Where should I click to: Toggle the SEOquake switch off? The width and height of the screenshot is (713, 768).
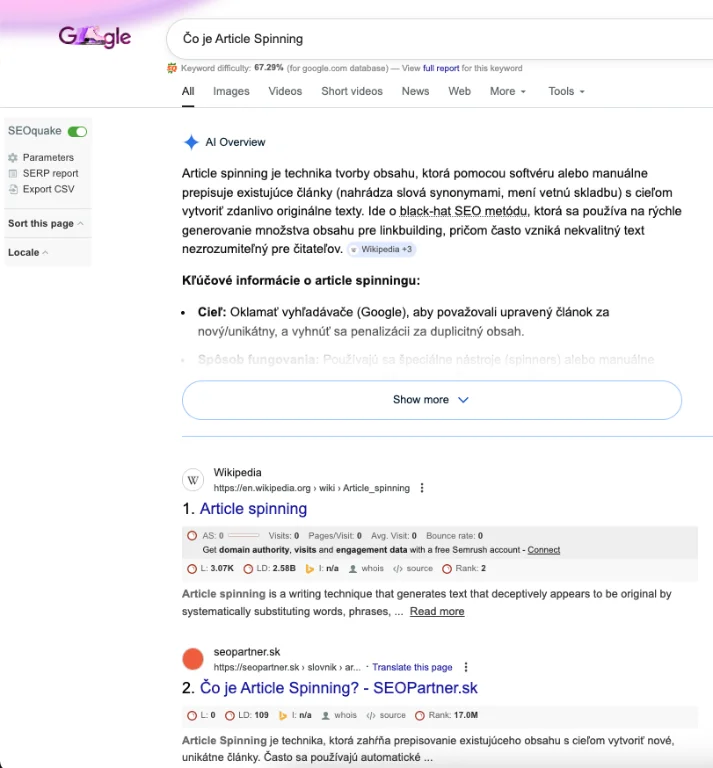click(x=77, y=131)
